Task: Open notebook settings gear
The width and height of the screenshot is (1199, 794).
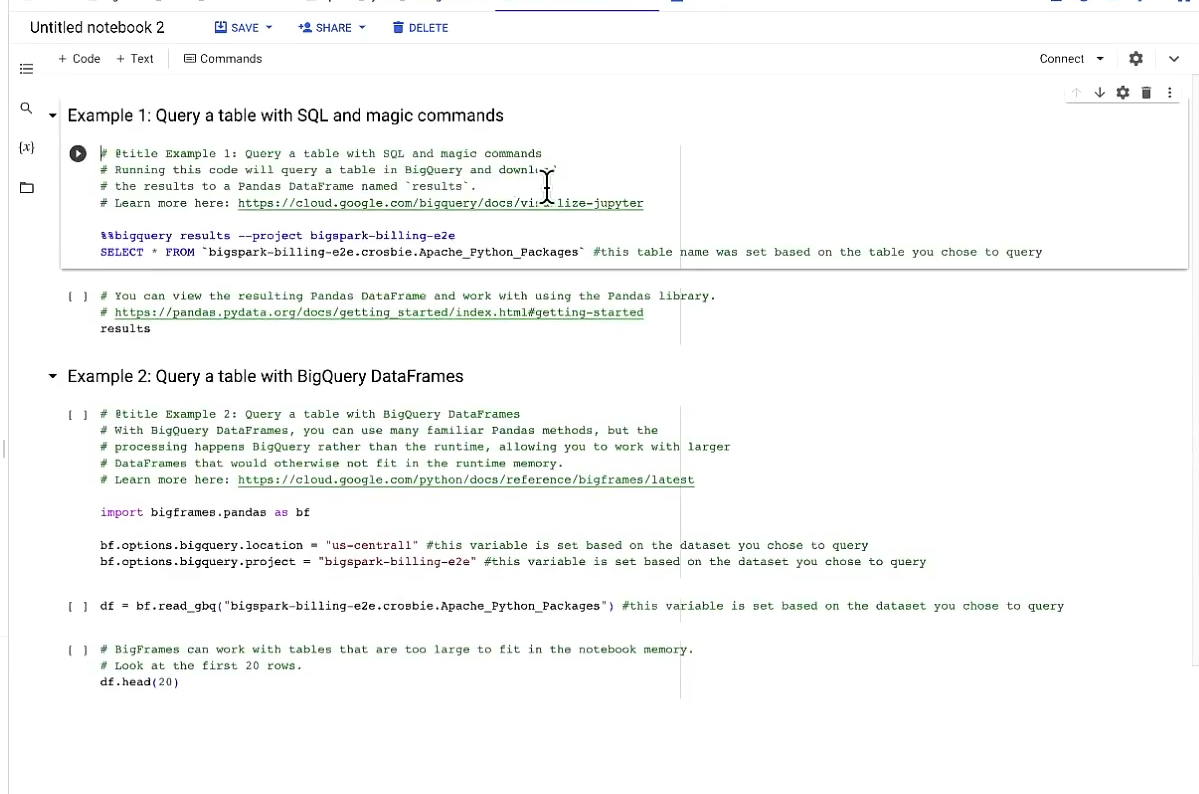Action: click(1135, 58)
